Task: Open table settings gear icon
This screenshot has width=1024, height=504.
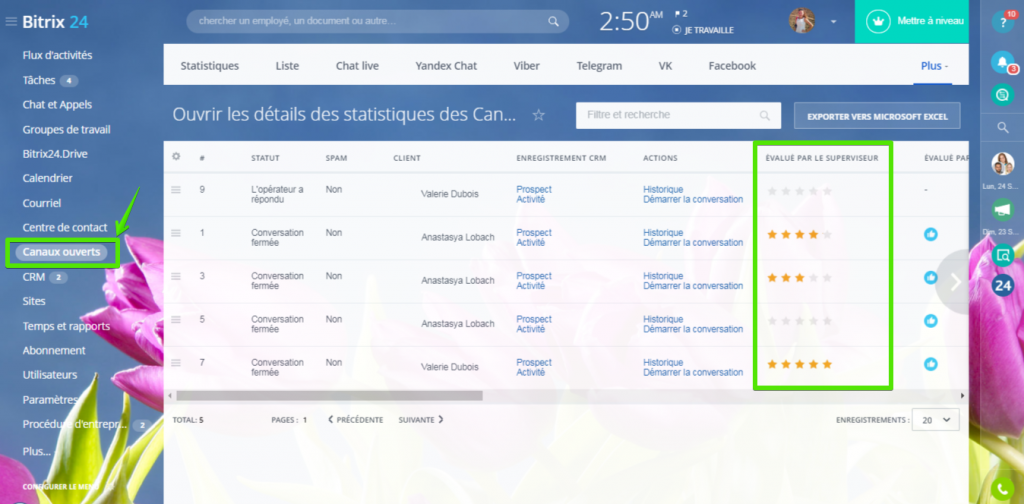Action: (176, 157)
